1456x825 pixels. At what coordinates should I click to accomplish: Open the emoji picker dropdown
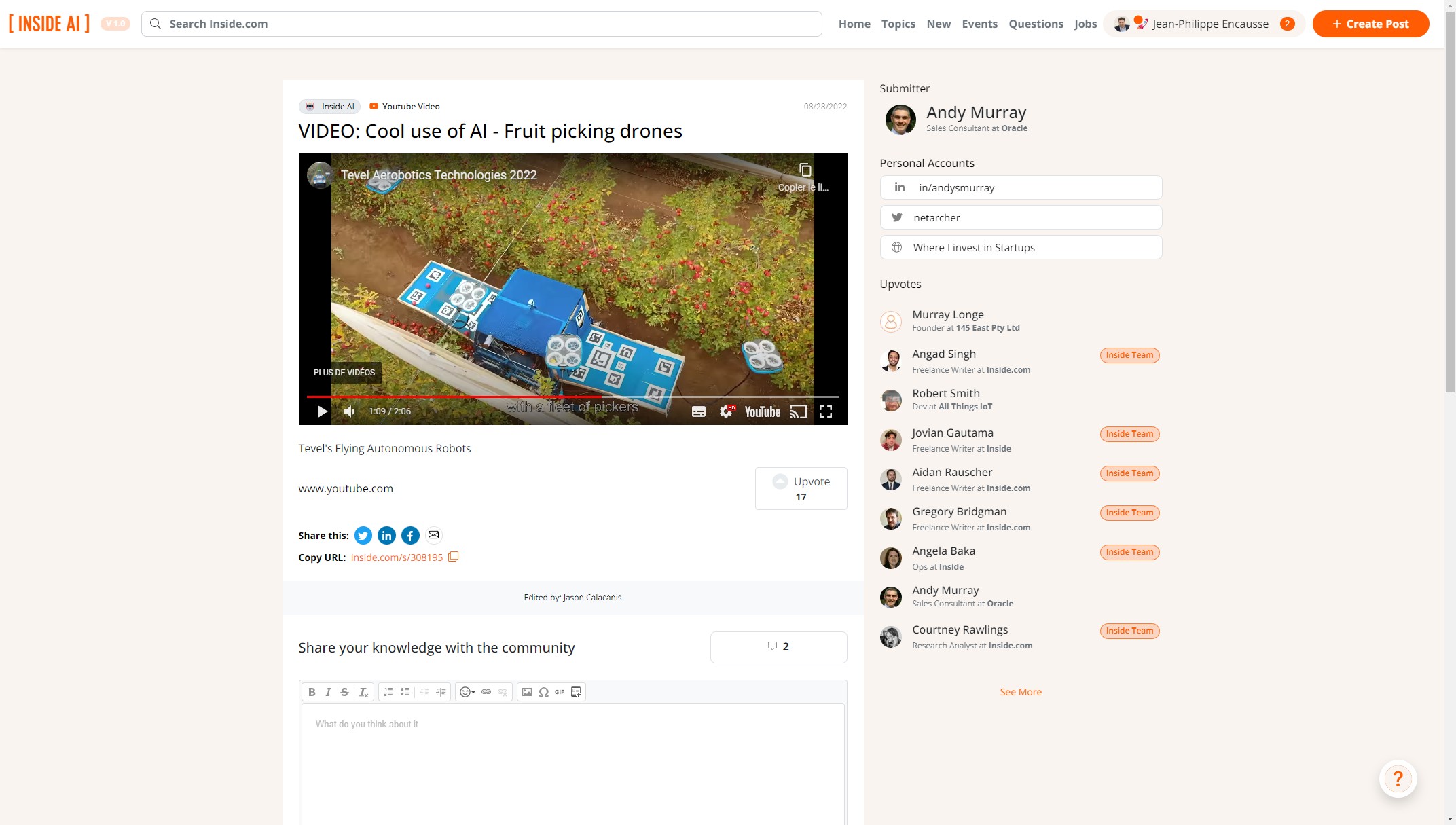pyautogui.click(x=467, y=692)
